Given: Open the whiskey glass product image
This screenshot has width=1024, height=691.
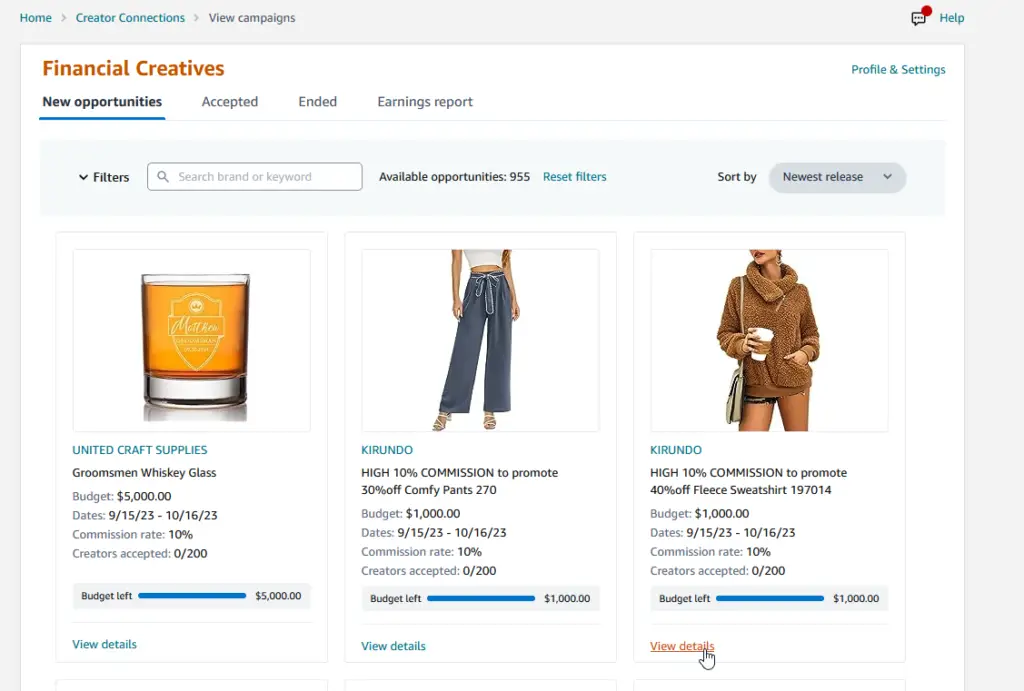Looking at the screenshot, I should pyautogui.click(x=191, y=340).
